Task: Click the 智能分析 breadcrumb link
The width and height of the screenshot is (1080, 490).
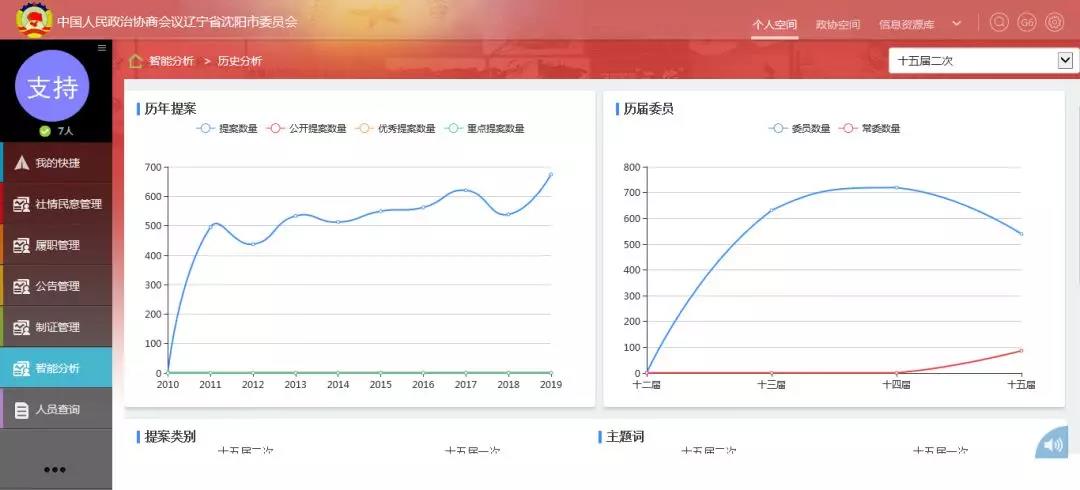Action: click(171, 61)
